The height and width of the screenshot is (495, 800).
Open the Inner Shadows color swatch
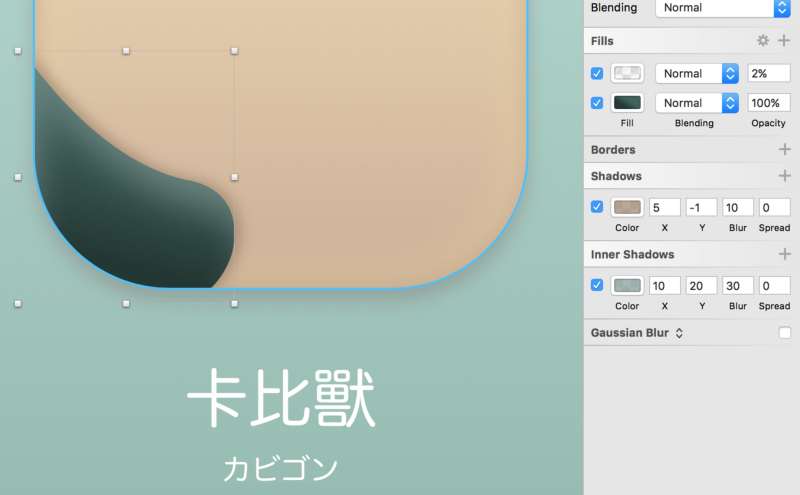(x=627, y=285)
